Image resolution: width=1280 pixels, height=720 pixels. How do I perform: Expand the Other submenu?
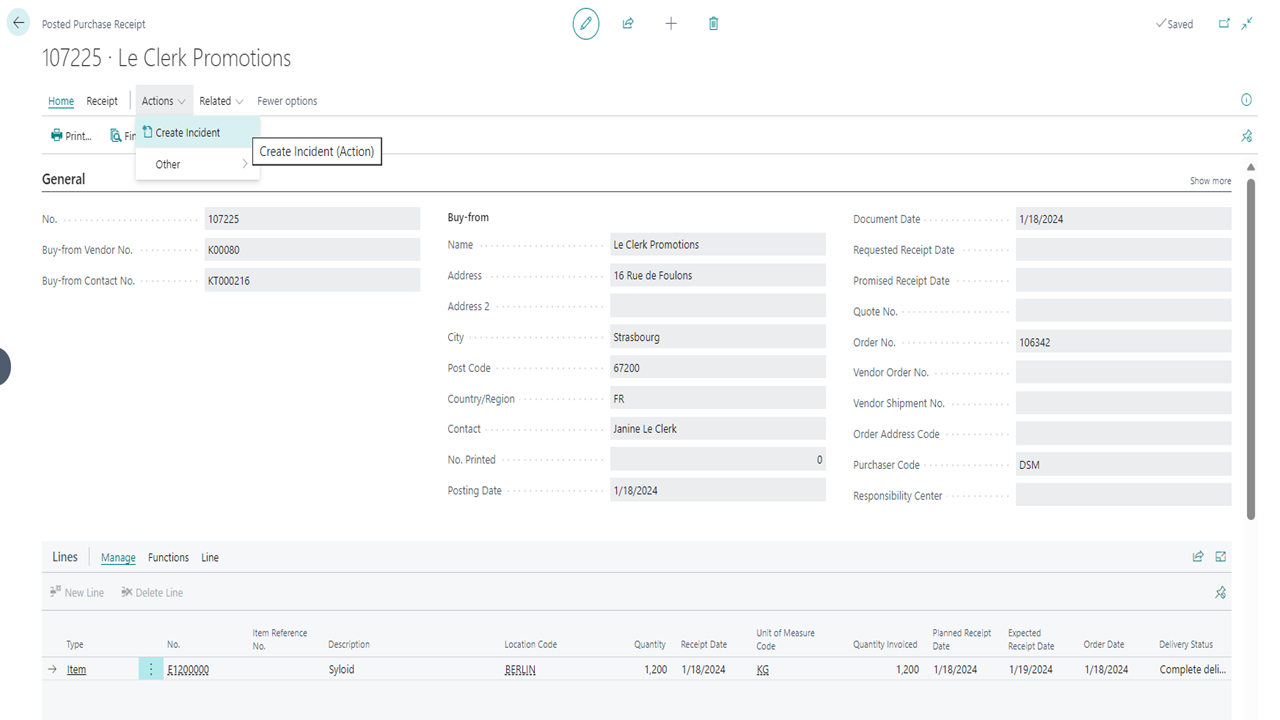pos(198,164)
